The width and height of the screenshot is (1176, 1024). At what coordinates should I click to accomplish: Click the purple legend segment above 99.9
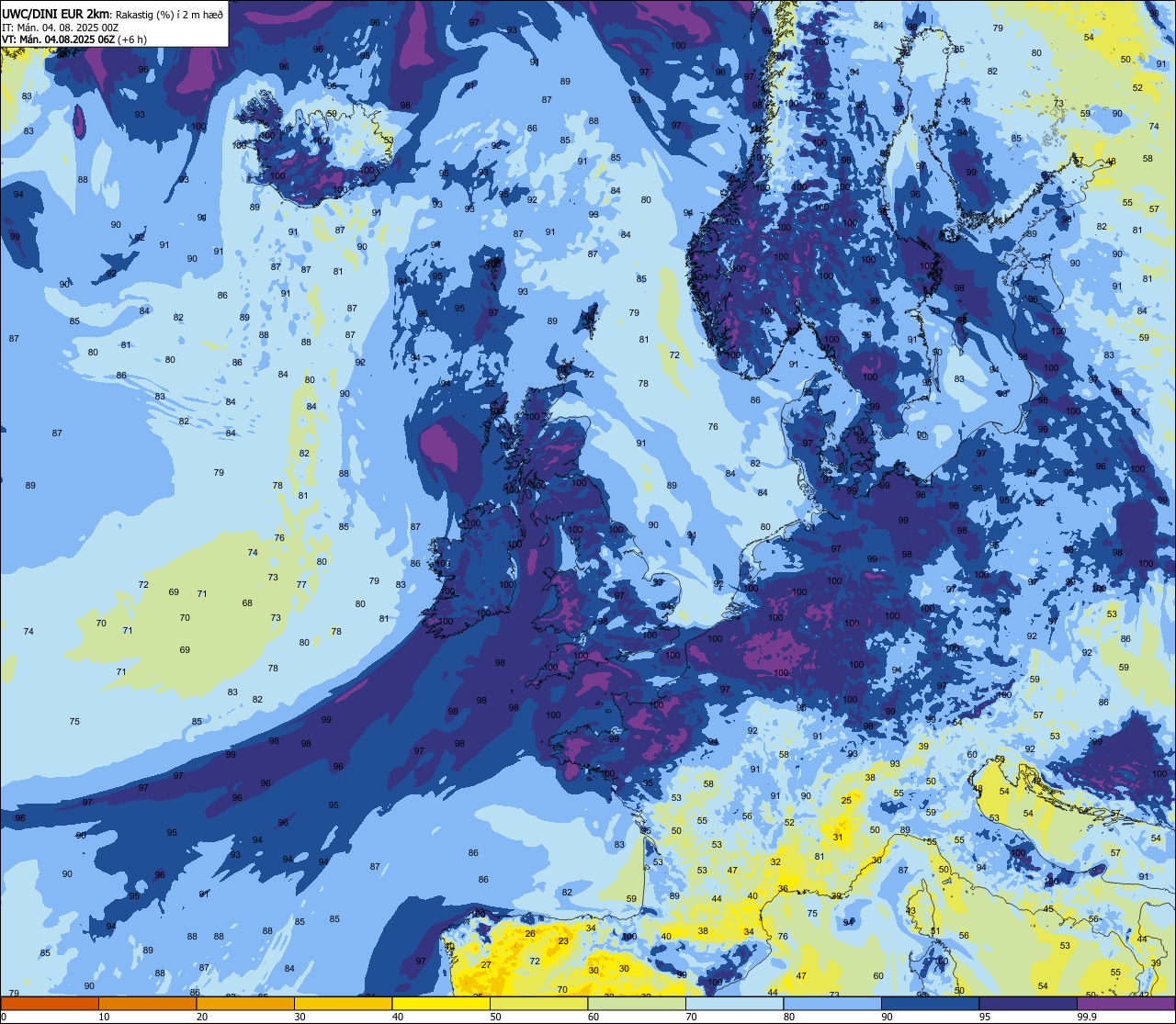click(1127, 1003)
